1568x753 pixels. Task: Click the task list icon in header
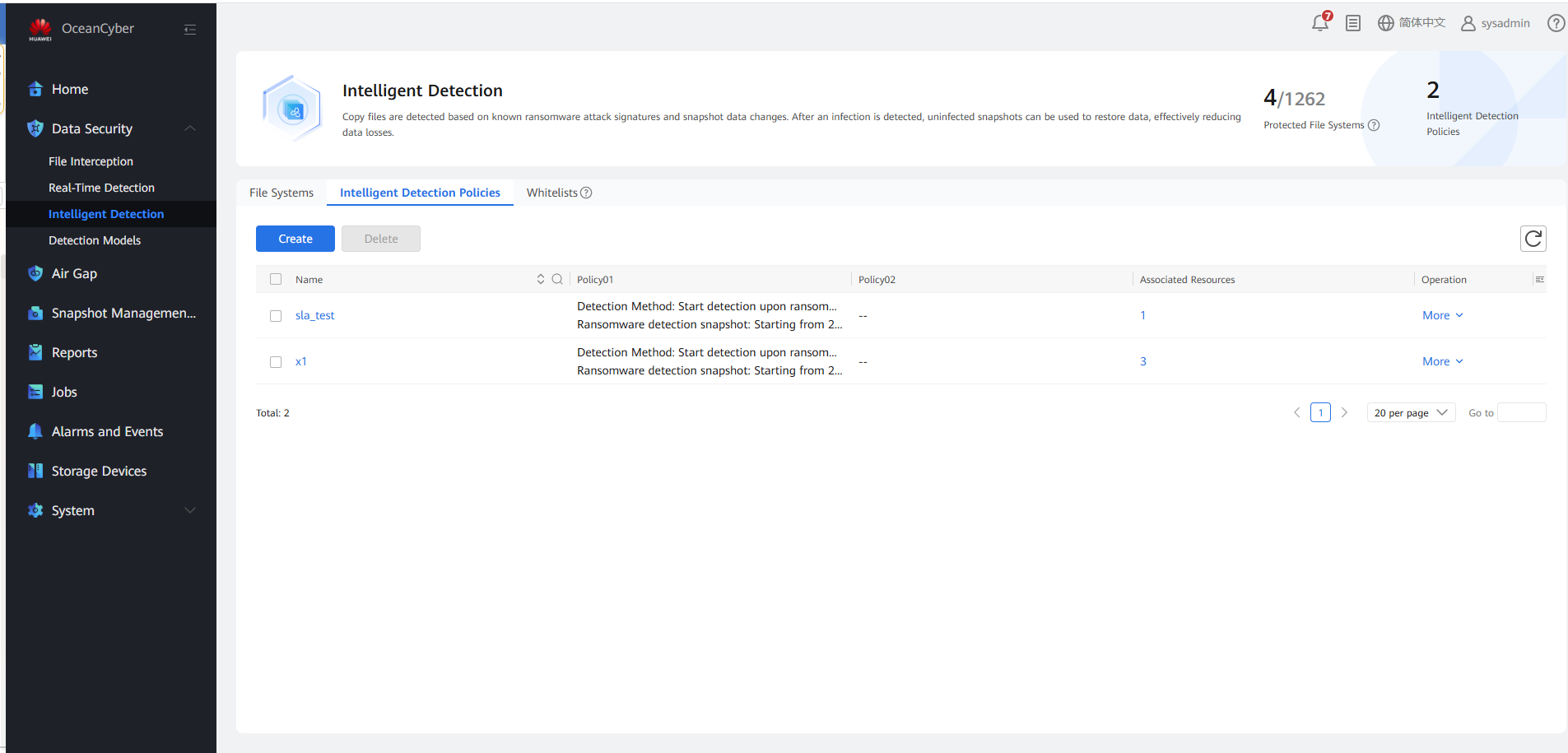(1353, 23)
